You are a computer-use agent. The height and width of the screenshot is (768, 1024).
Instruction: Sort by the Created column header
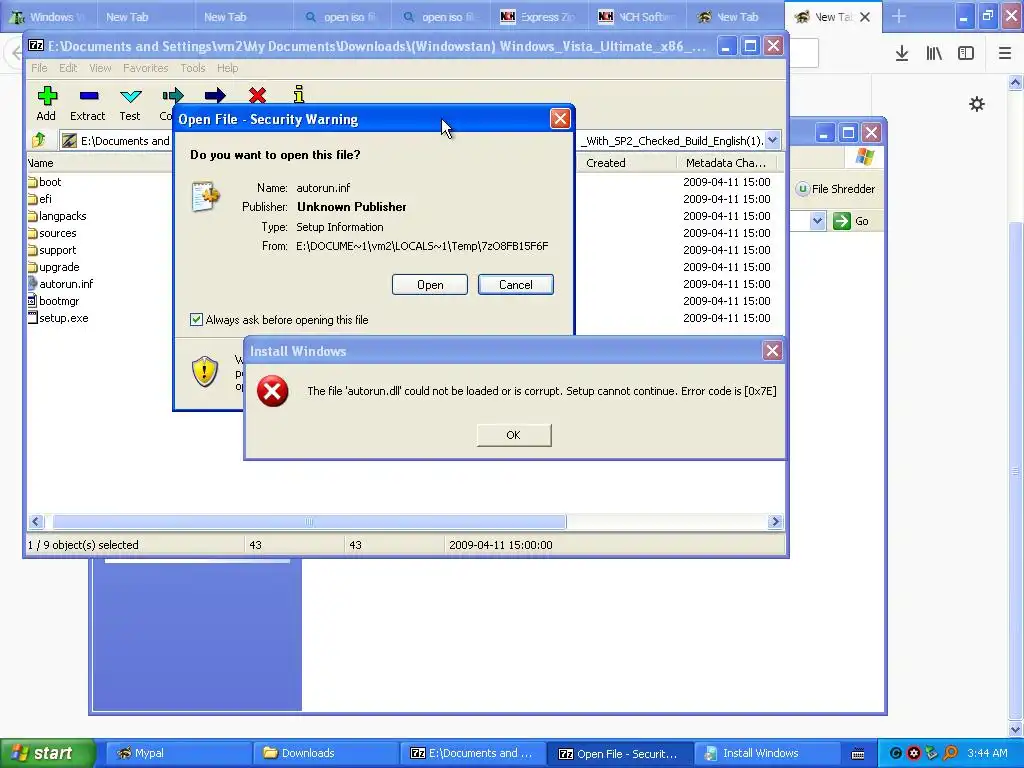627,163
